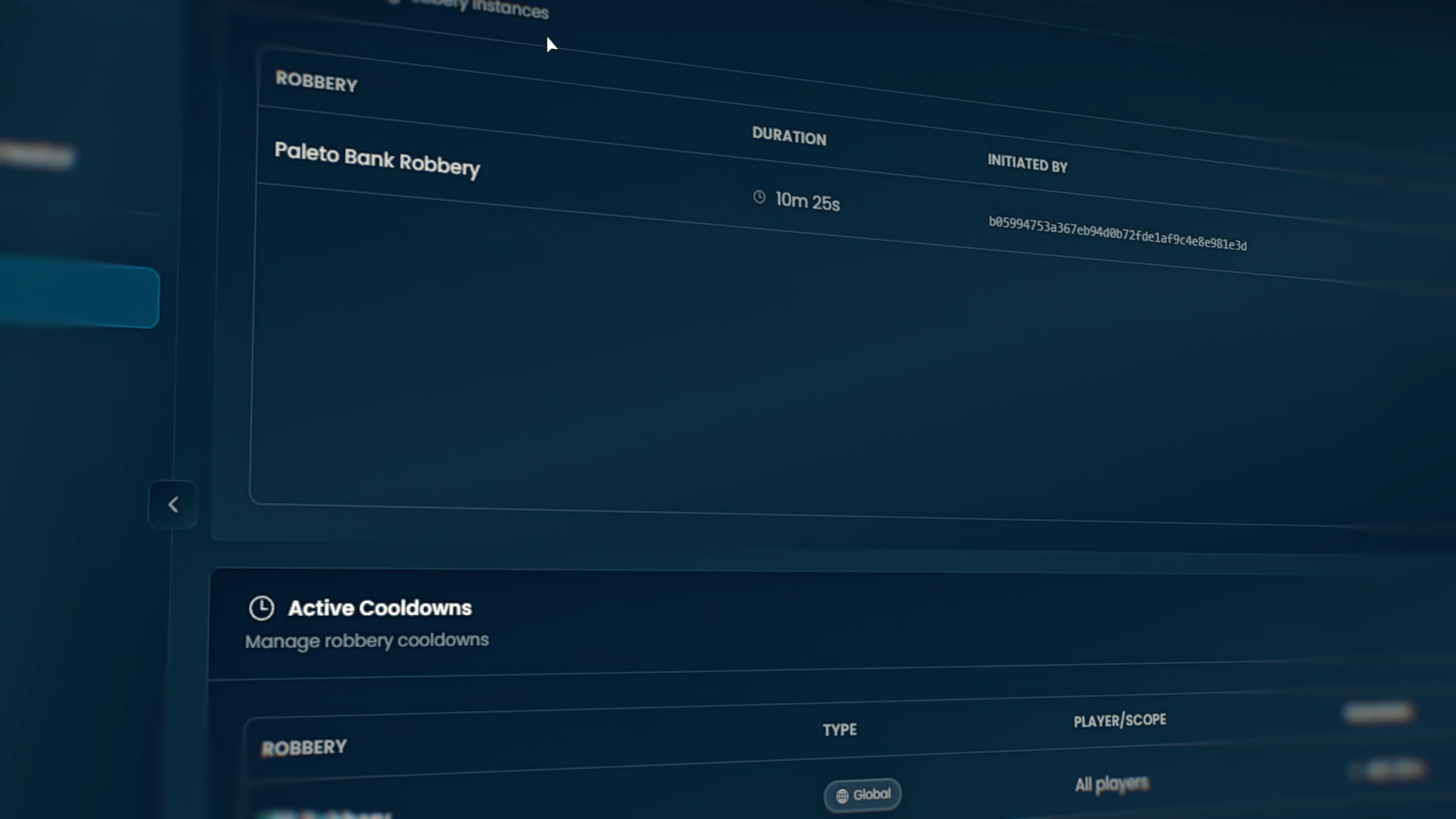The image size is (1456, 819).
Task: Click the initiator hash starting with b05994753a
Action: point(1118,233)
